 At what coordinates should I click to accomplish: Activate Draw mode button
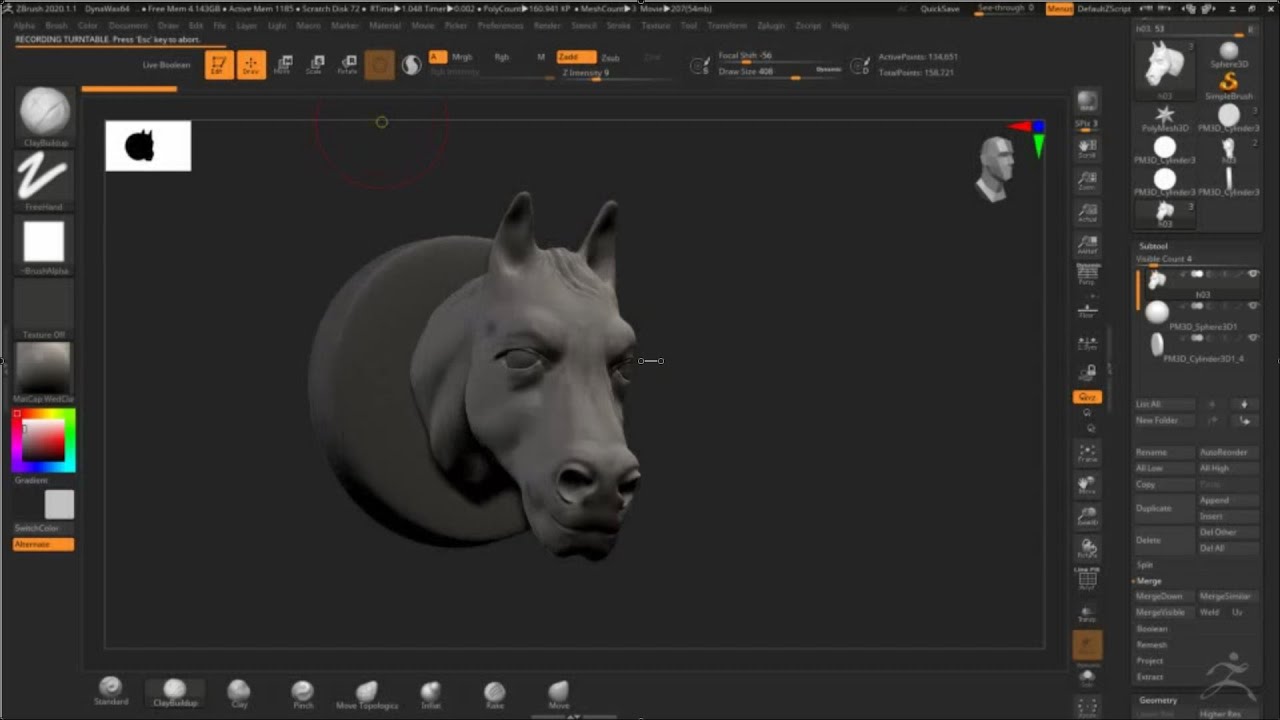[251, 65]
